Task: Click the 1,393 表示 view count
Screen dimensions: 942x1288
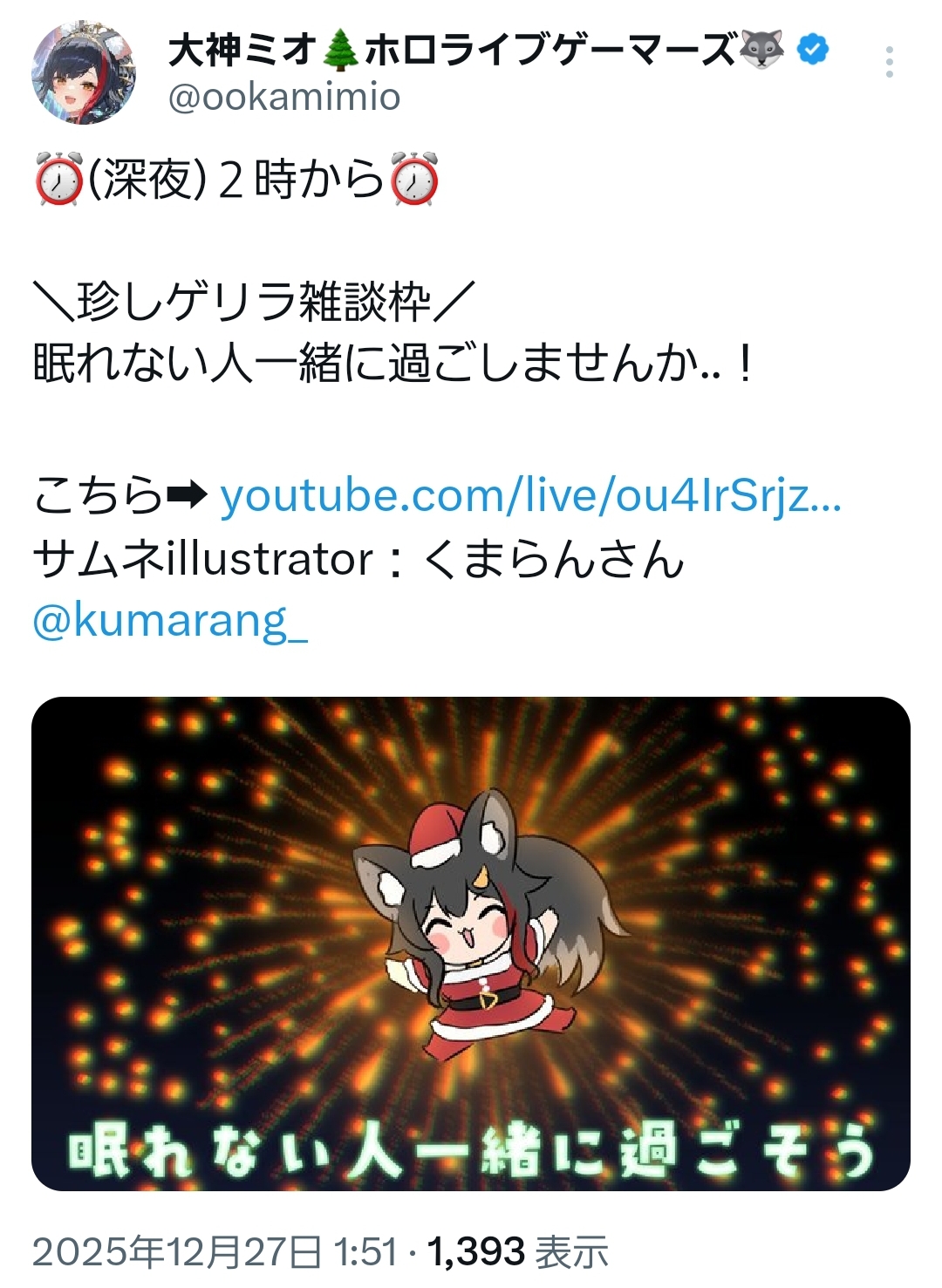Action: (517, 1252)
